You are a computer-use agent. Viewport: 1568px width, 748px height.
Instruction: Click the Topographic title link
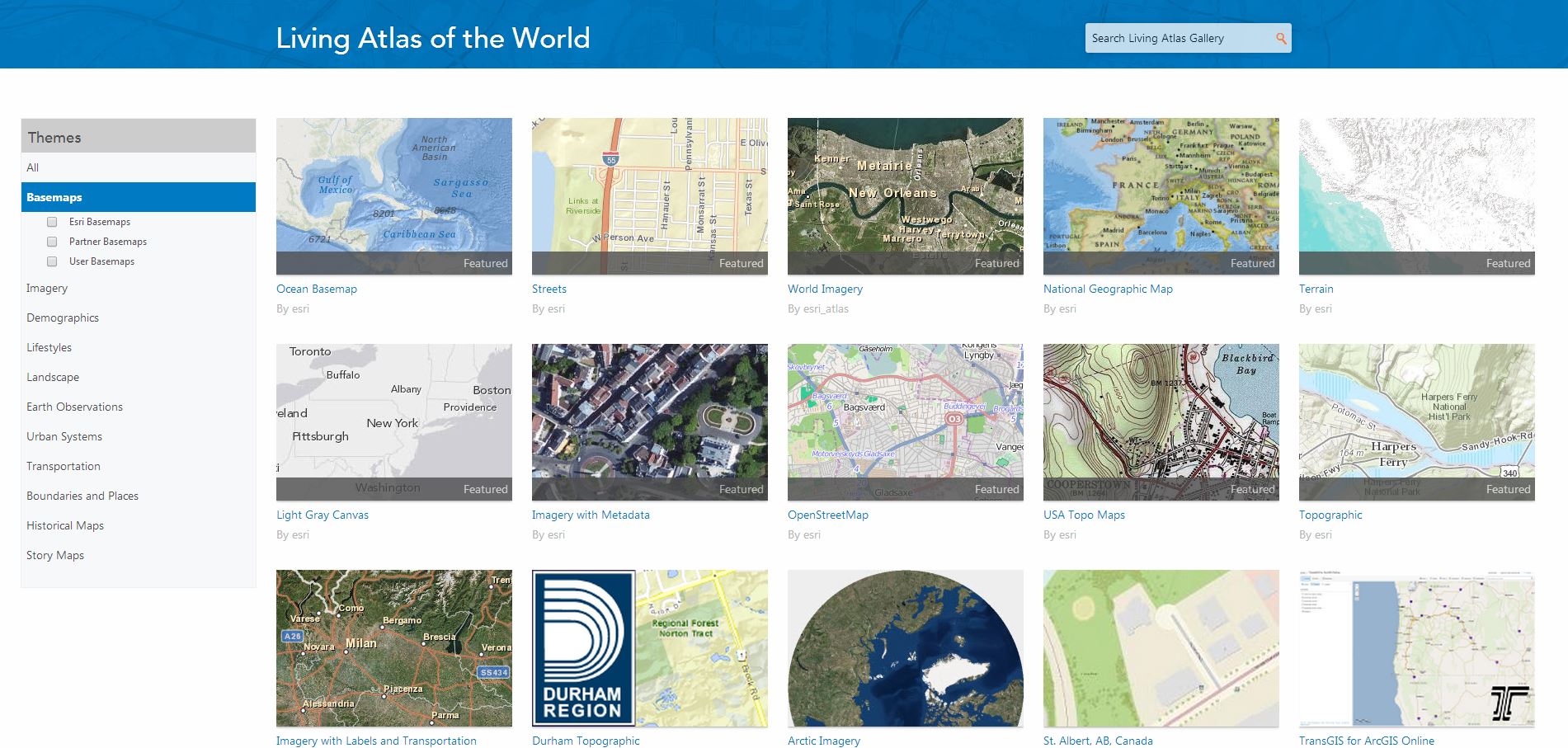(1330, 515)
